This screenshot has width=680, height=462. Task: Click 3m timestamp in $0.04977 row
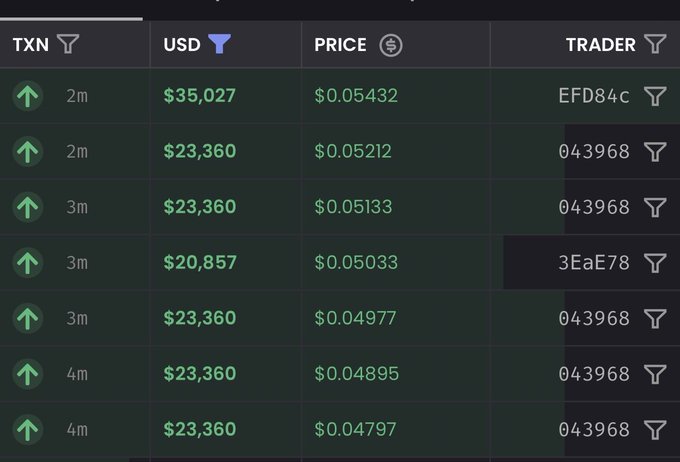[77, 318]
